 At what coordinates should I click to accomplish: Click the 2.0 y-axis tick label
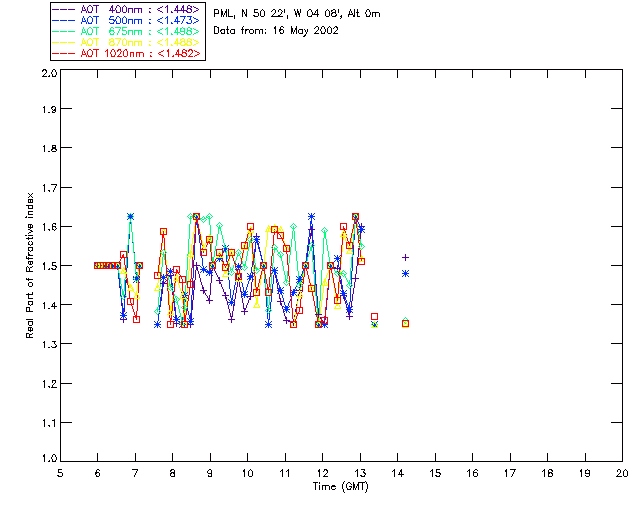(47, 74)
